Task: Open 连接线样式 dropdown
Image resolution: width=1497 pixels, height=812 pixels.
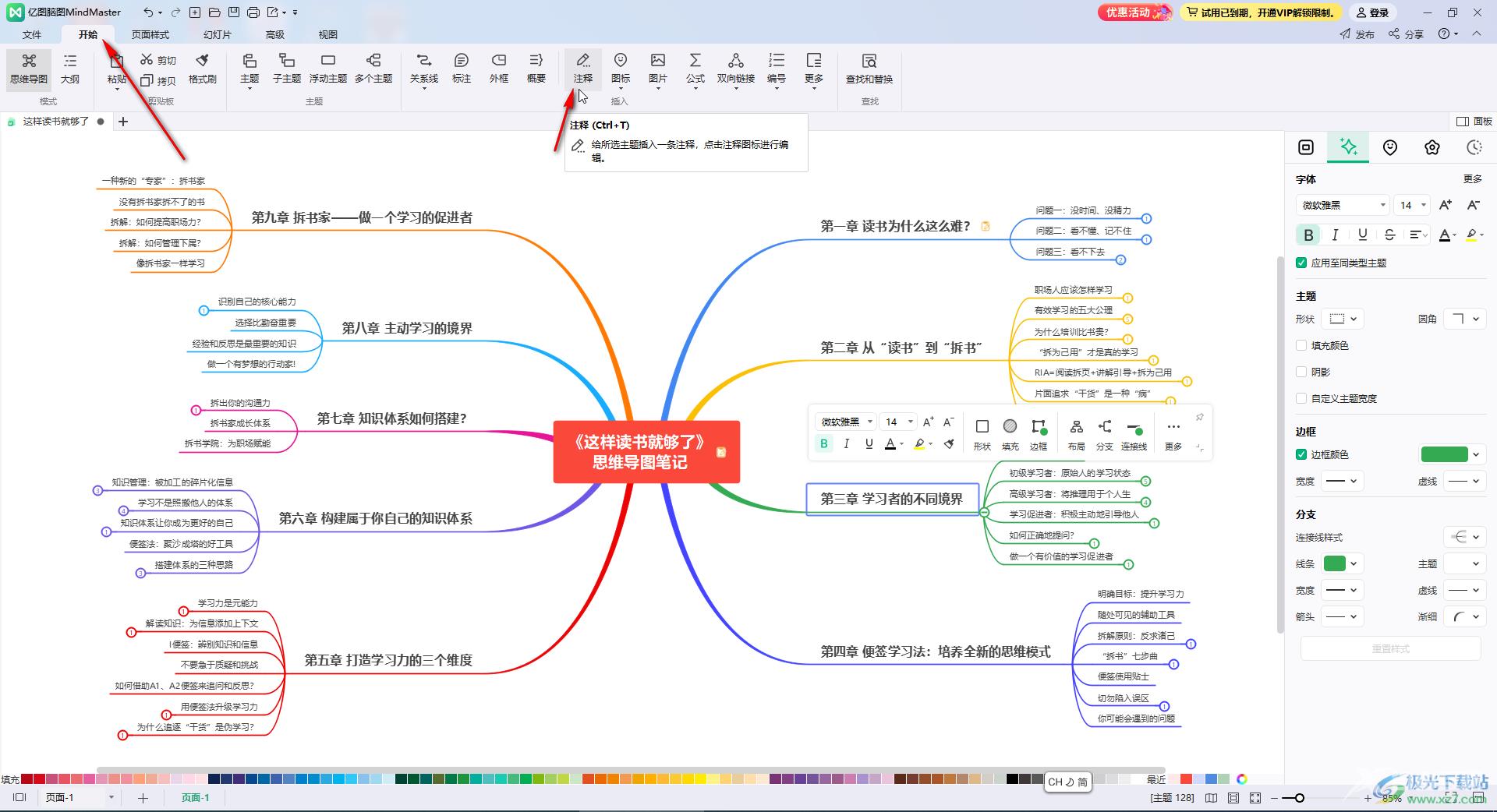Action: coord(1465,537)
